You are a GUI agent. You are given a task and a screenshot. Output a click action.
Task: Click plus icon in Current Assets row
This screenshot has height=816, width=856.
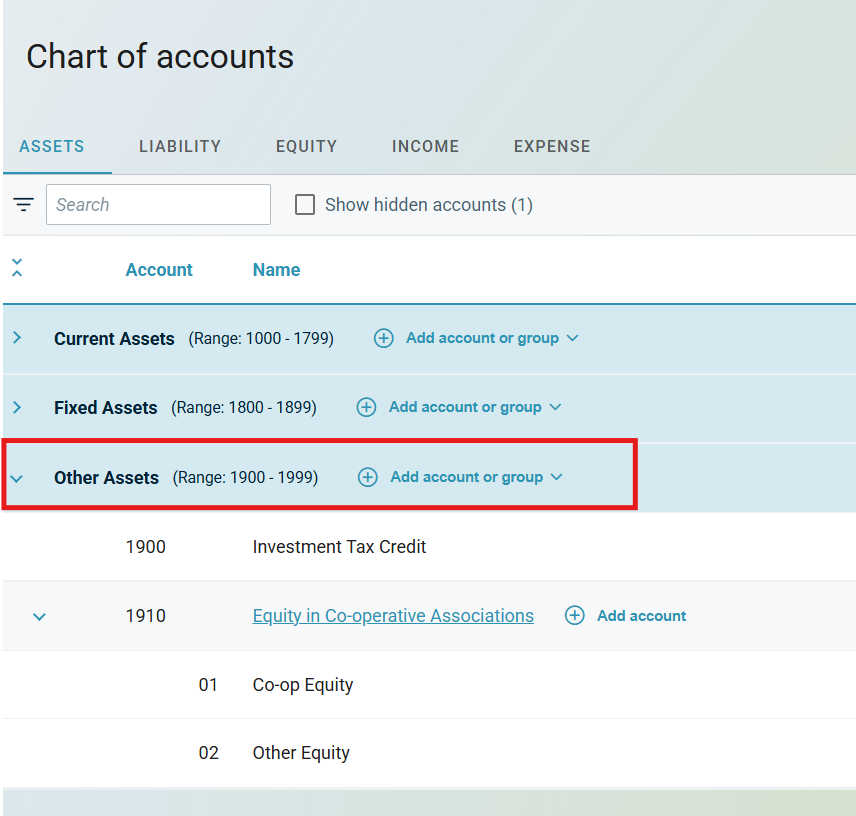click(383, 338)
